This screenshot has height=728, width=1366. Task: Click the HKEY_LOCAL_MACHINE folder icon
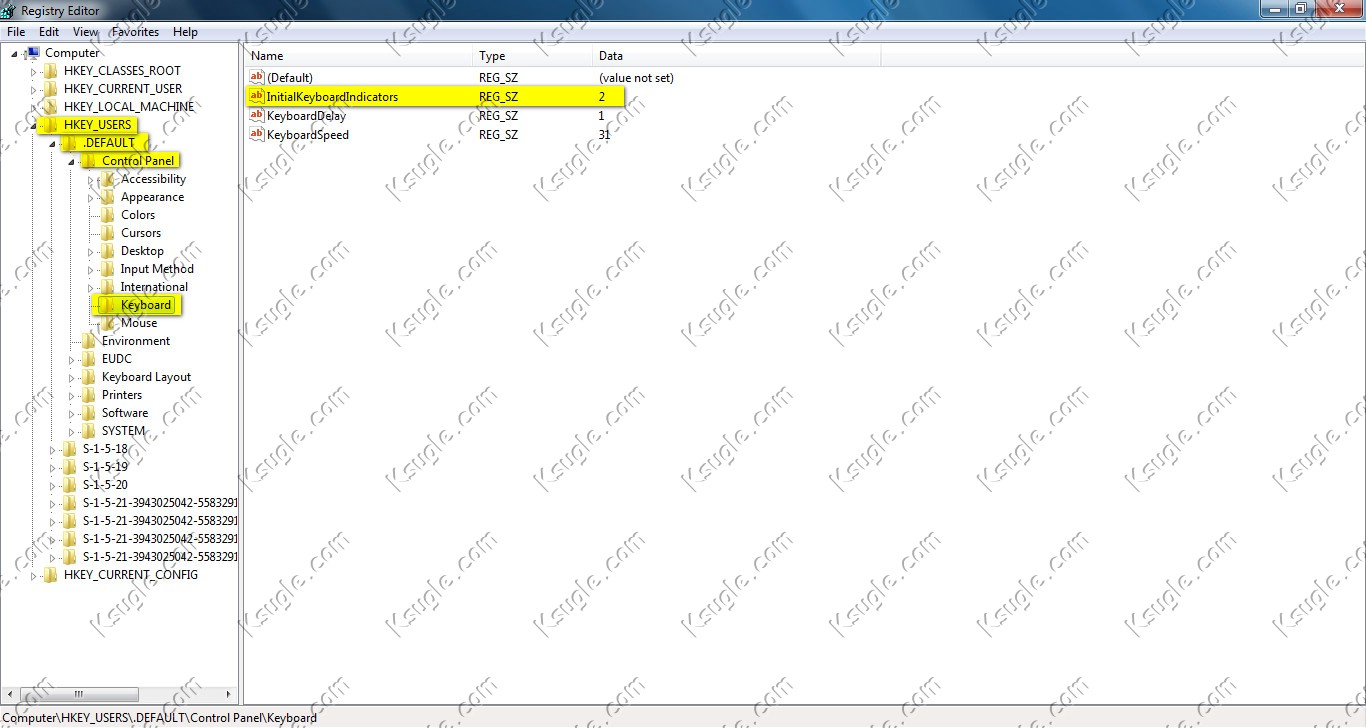[x=51, y=107]
